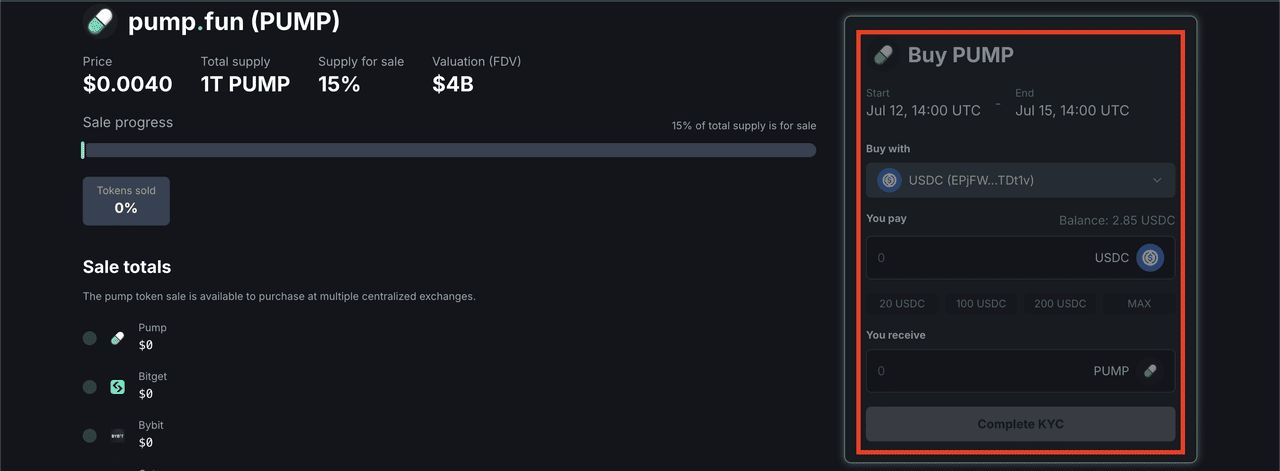Click the pill icon beside Buy PUMP
The width and height of the screenshot is (1280, 471).
(x=883, y=55)
